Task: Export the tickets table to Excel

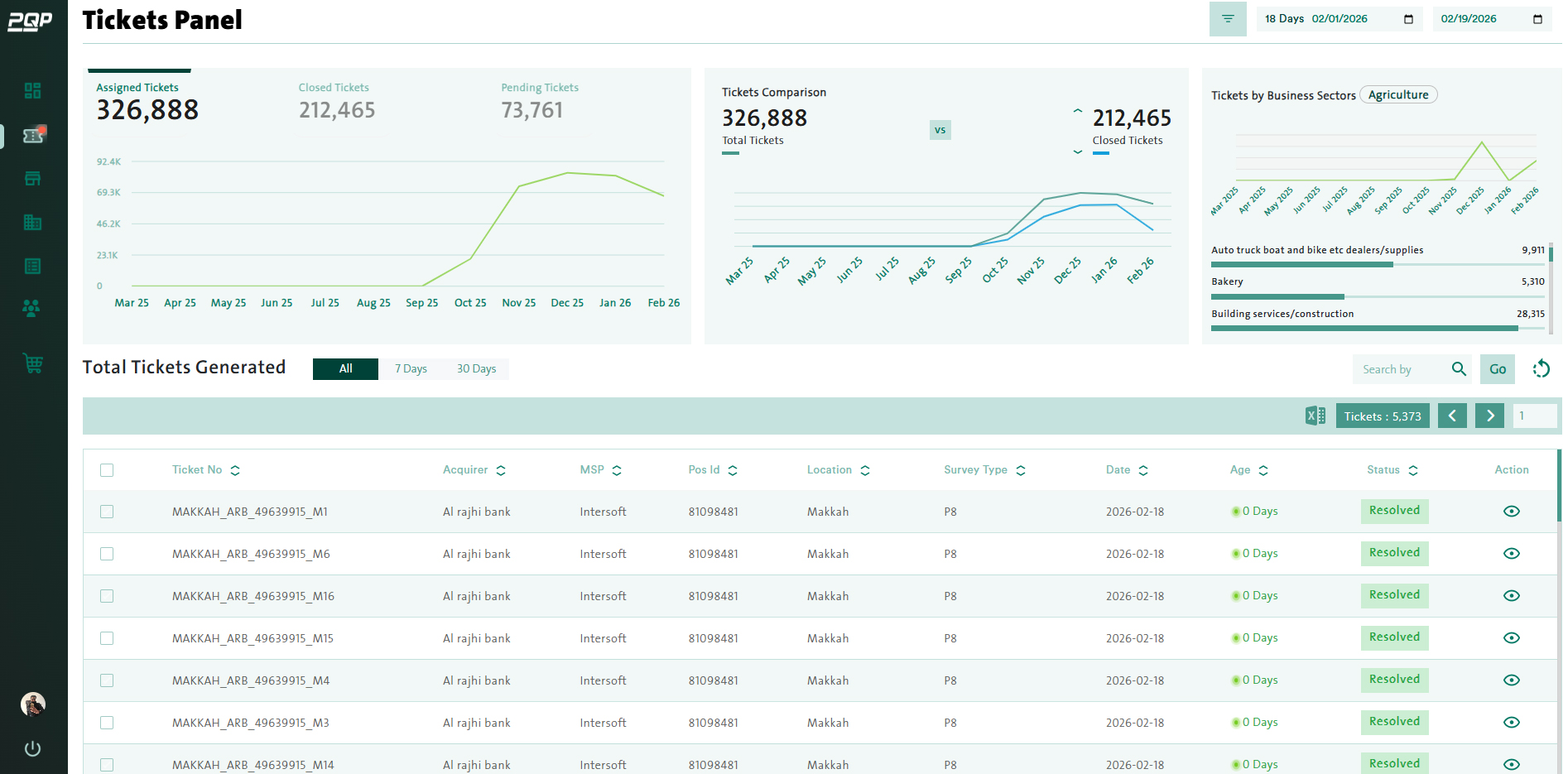Action: pyautogui.click(x=1315, y=416)
